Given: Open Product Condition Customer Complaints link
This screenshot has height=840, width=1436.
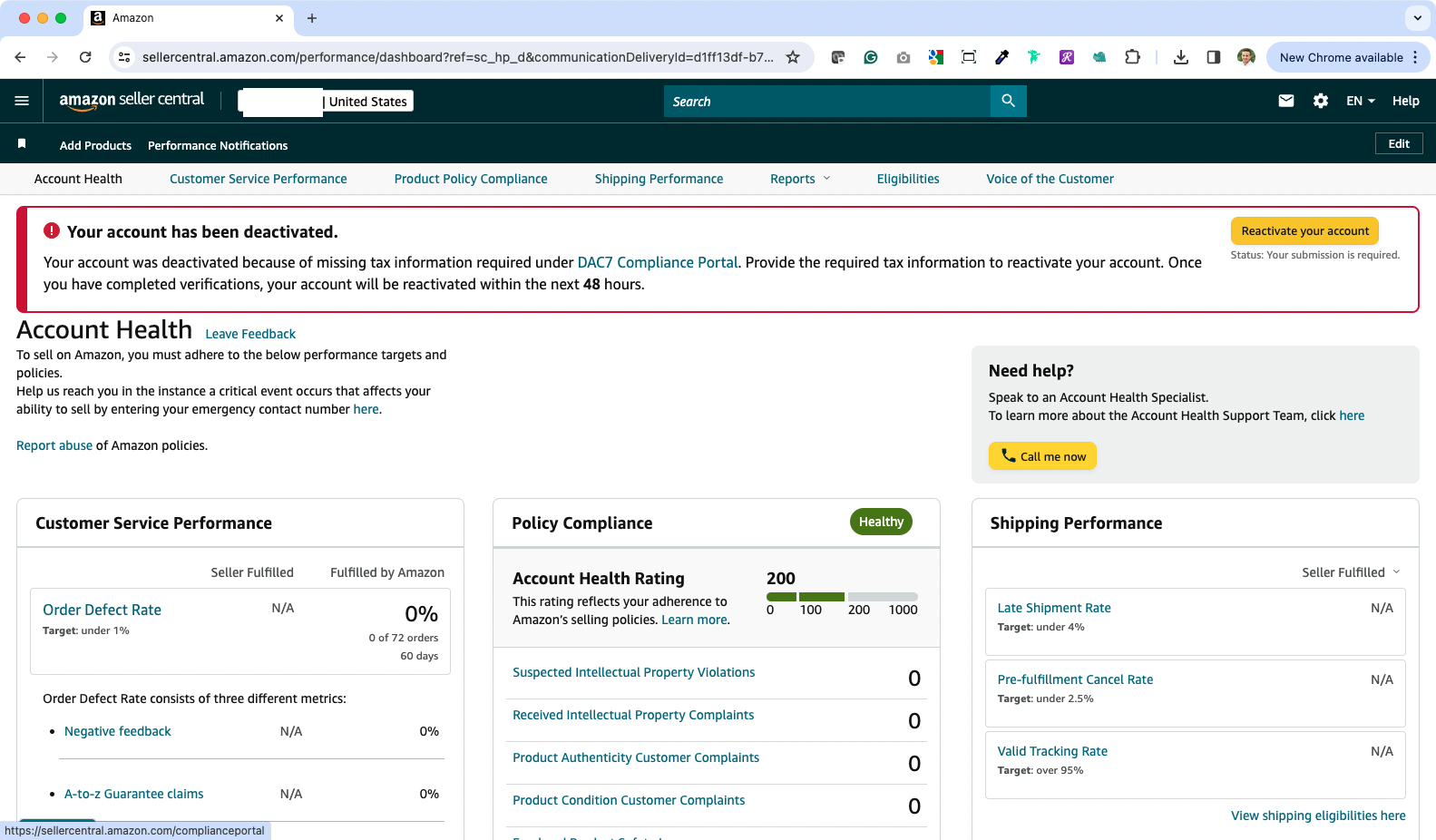Looking at the screenshot, I should 629,800.
